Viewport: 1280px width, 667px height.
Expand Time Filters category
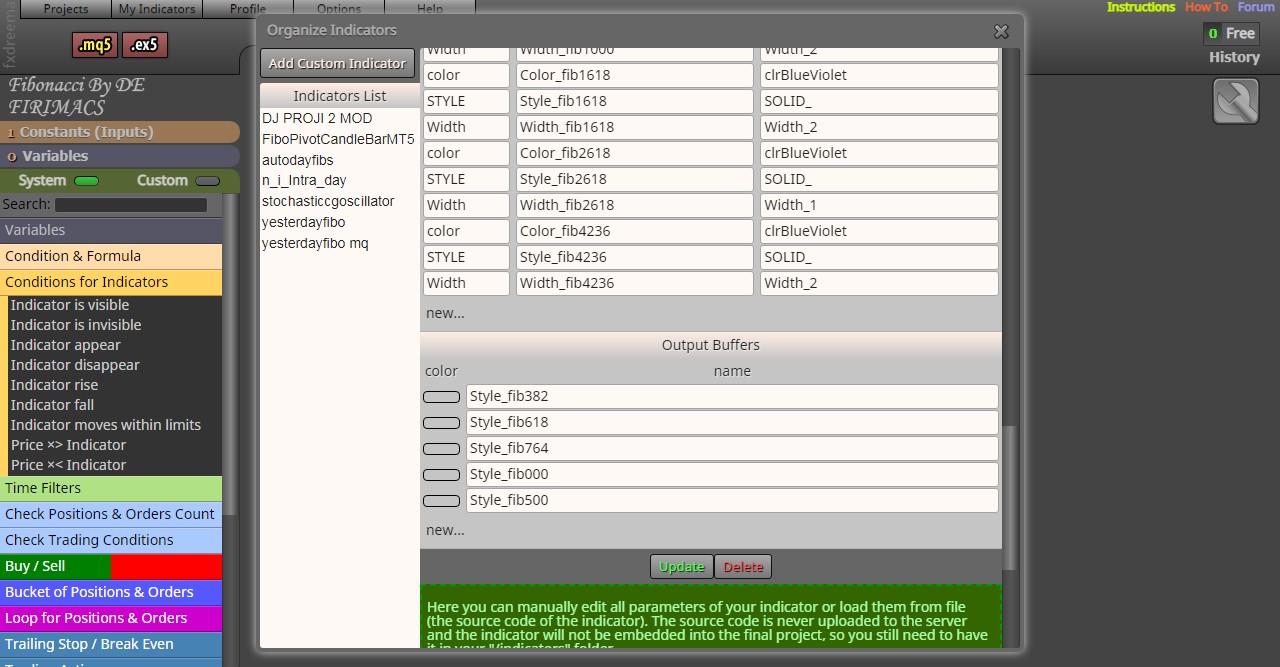111,488
